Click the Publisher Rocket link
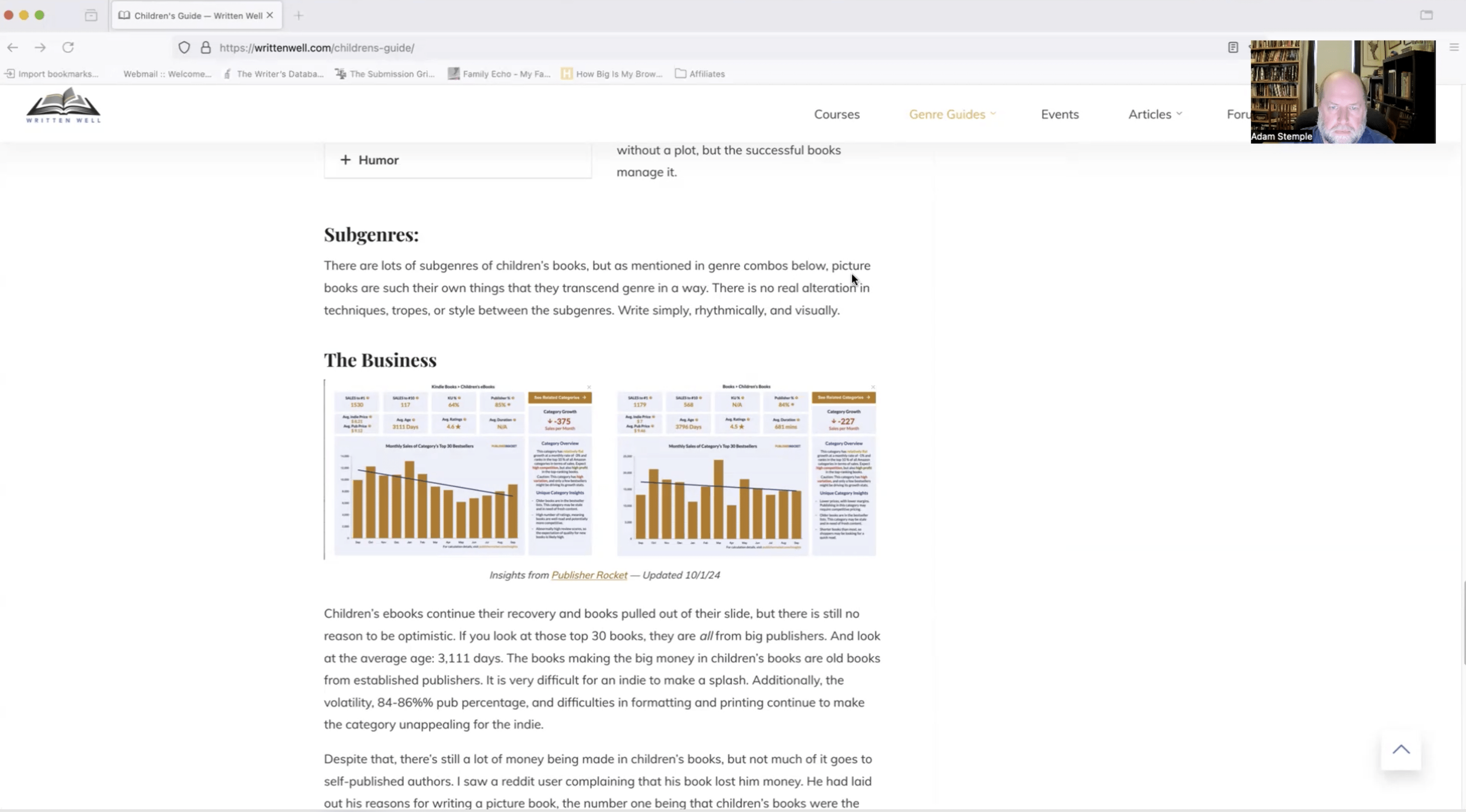Screen dimensions: 1466x812 coord(589,574)
